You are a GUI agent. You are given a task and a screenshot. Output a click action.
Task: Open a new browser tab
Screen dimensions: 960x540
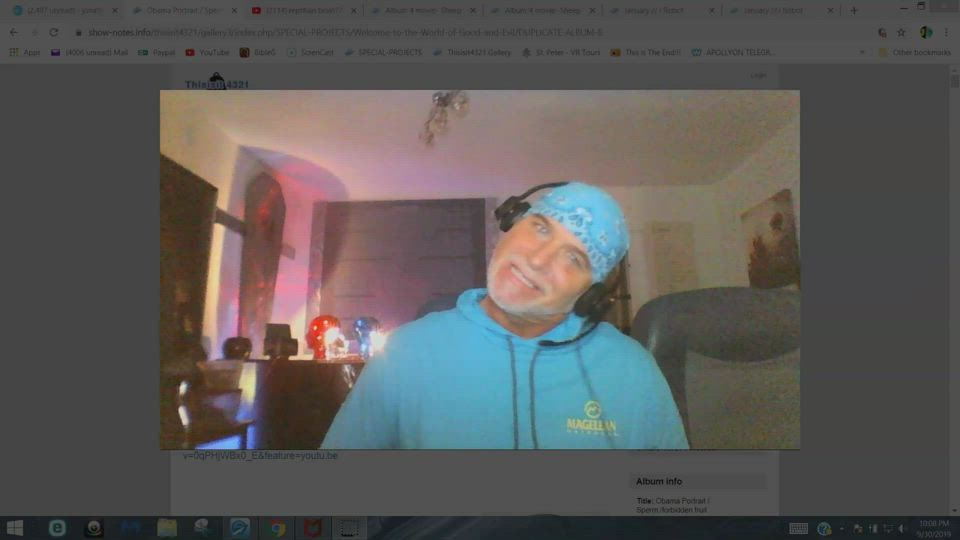tap(853, 11)
